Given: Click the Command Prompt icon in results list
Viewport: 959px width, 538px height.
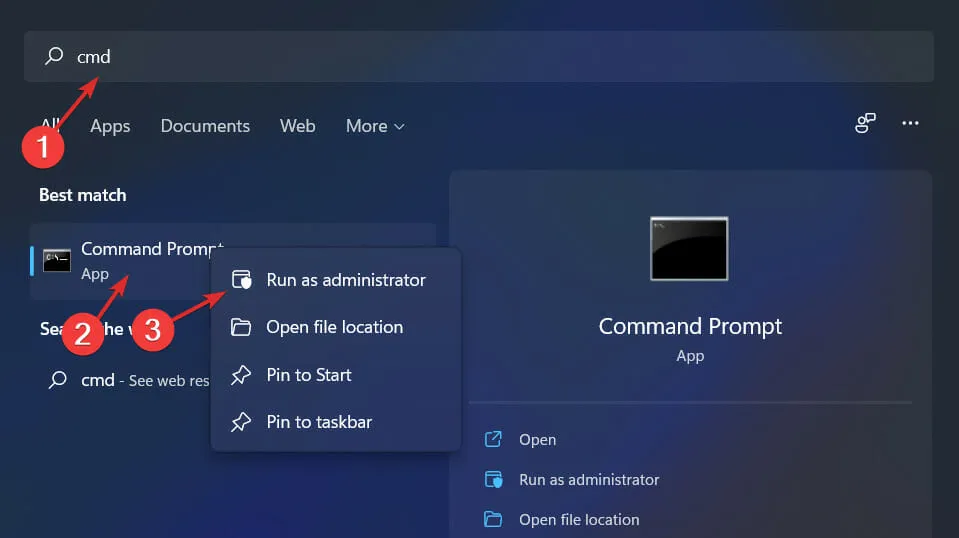Looking at the screenshot, I should (57, 261).
